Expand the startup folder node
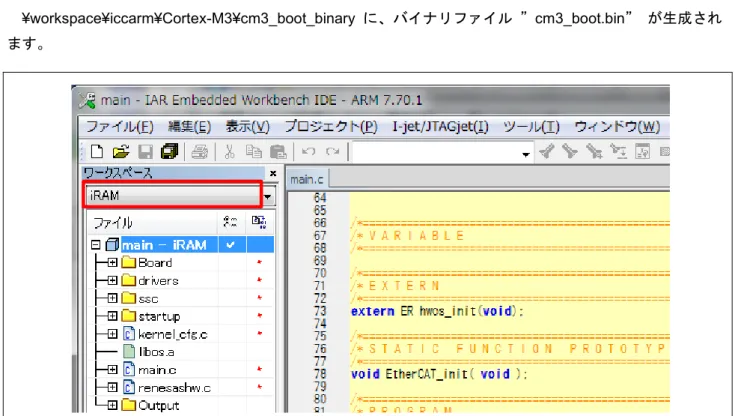This screenshot has height=416, width=735. click(x=112, y=316)
